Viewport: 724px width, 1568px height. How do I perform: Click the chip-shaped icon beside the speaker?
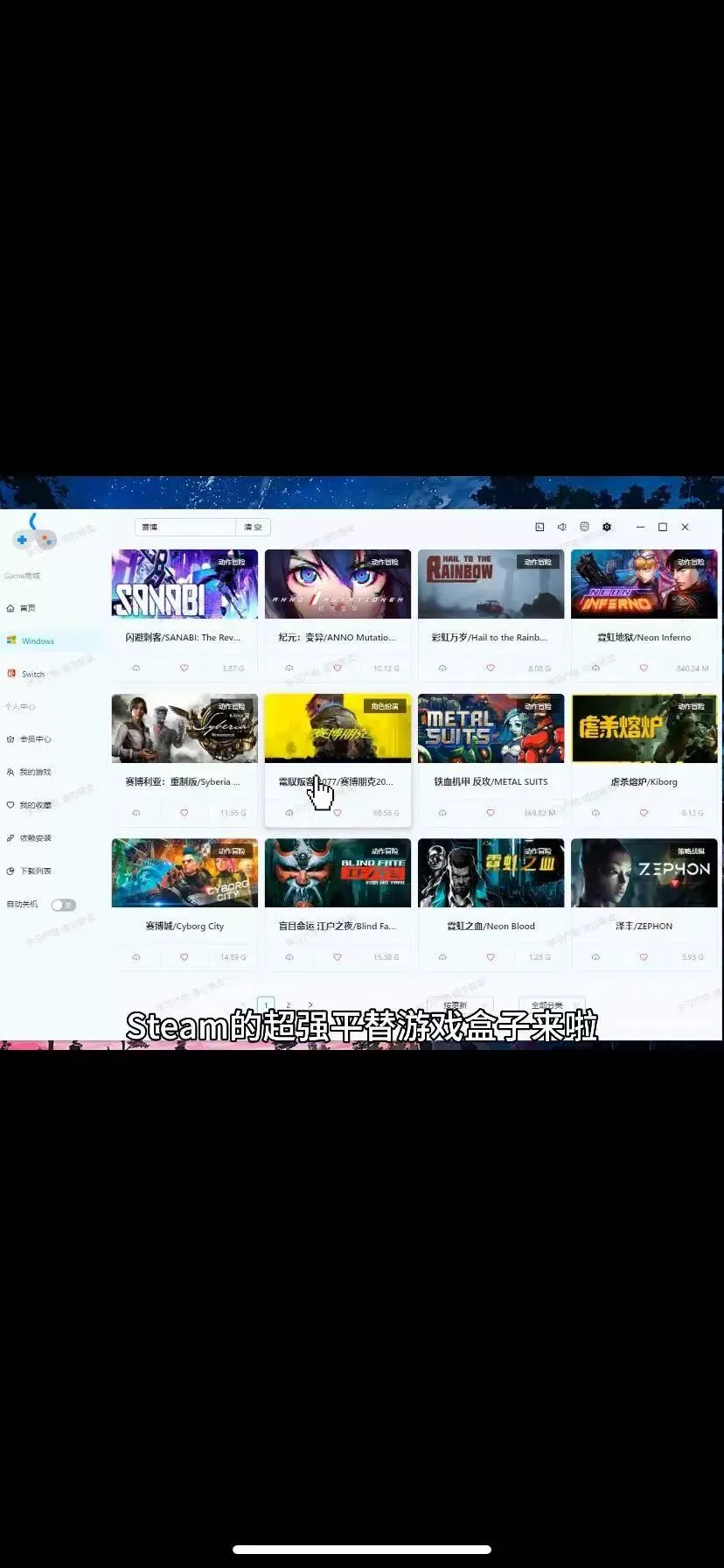(x=584, y=527)
